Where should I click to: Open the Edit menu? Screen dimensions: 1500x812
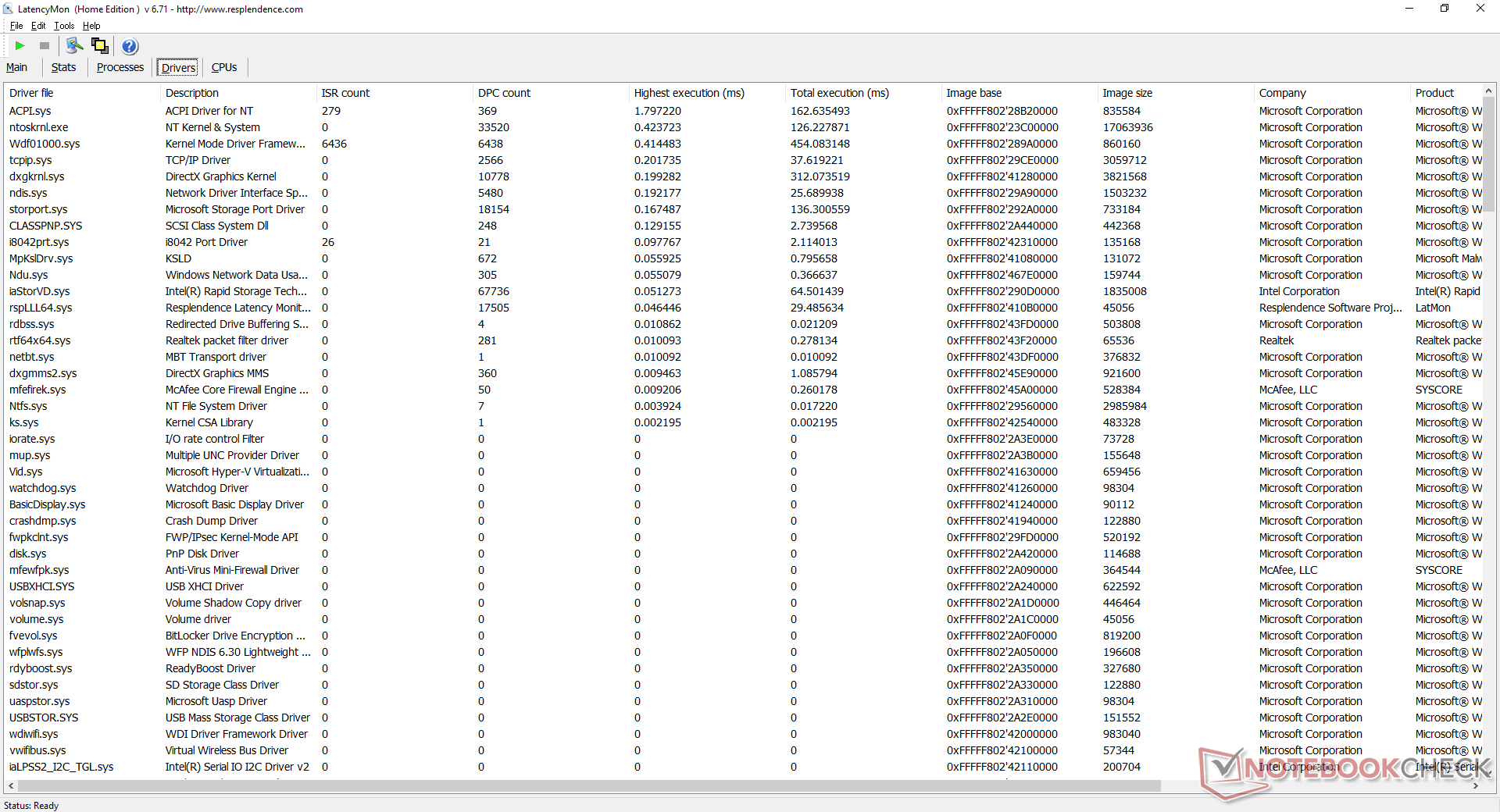[x=38, y=26]
